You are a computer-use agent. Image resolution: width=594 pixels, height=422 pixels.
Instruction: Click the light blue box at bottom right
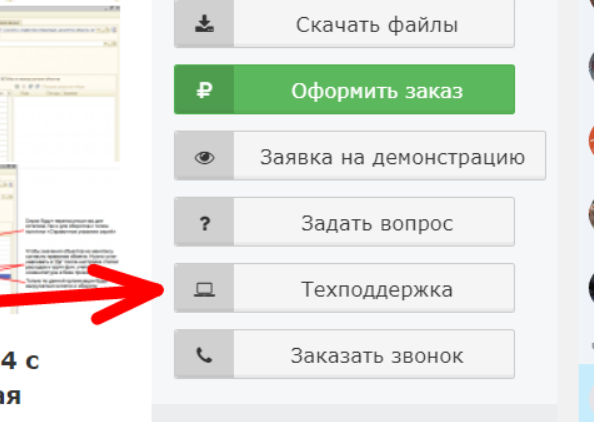tap(586, 393)
